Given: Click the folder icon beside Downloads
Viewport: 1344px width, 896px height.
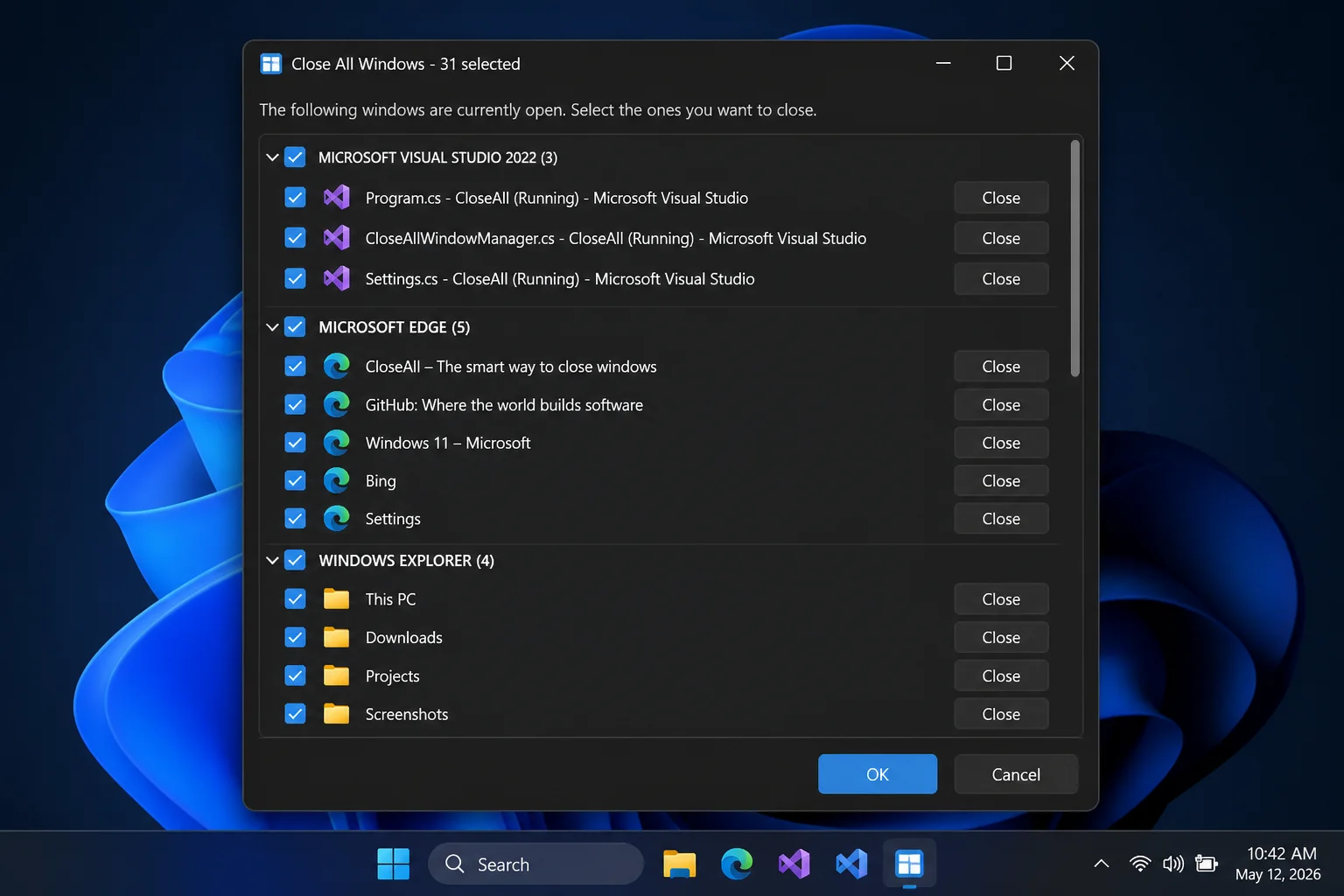Looking at the screenshot, I should coord(337,637).
